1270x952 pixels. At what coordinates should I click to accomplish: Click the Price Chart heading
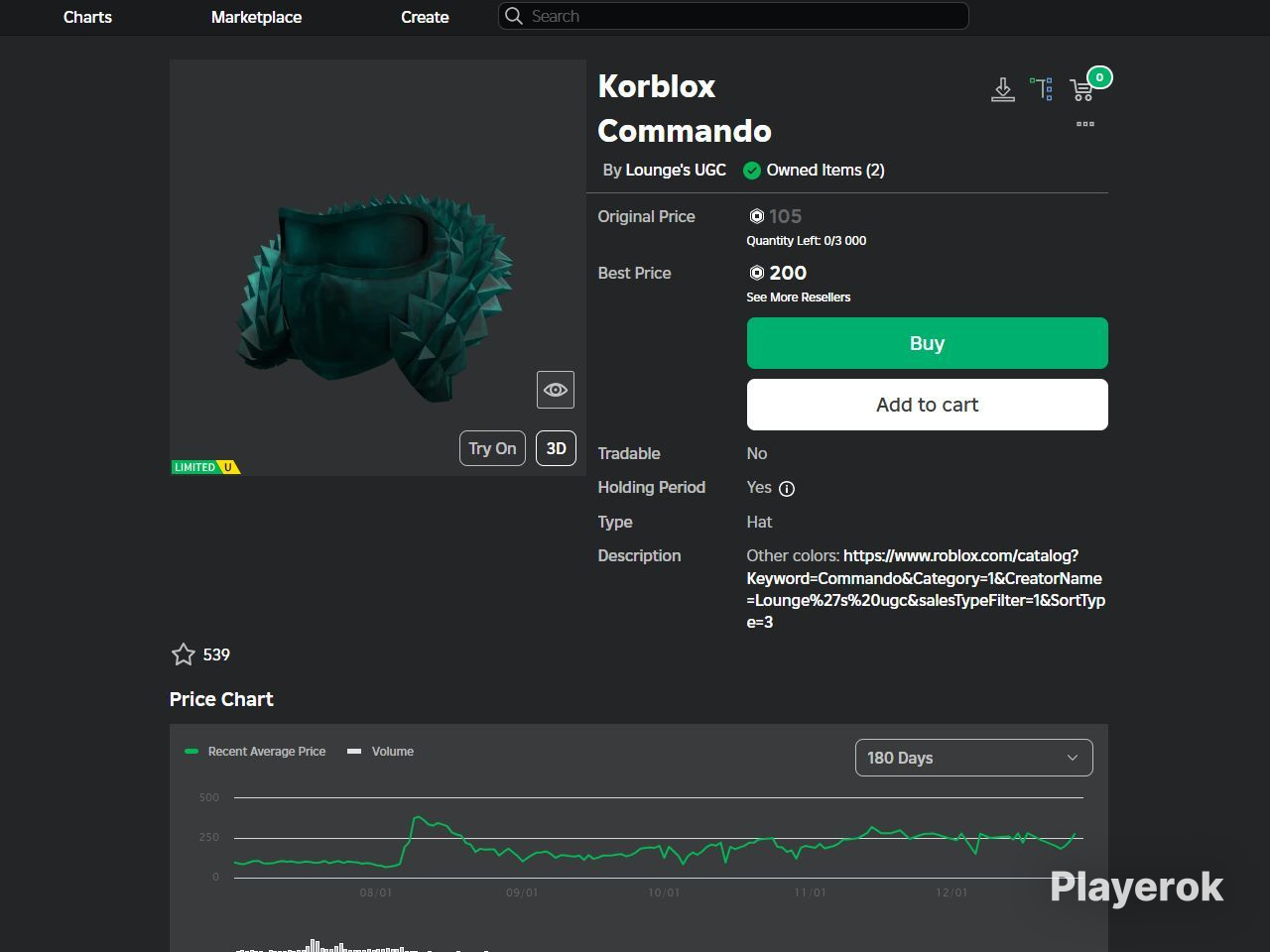(x=221, y=699)
